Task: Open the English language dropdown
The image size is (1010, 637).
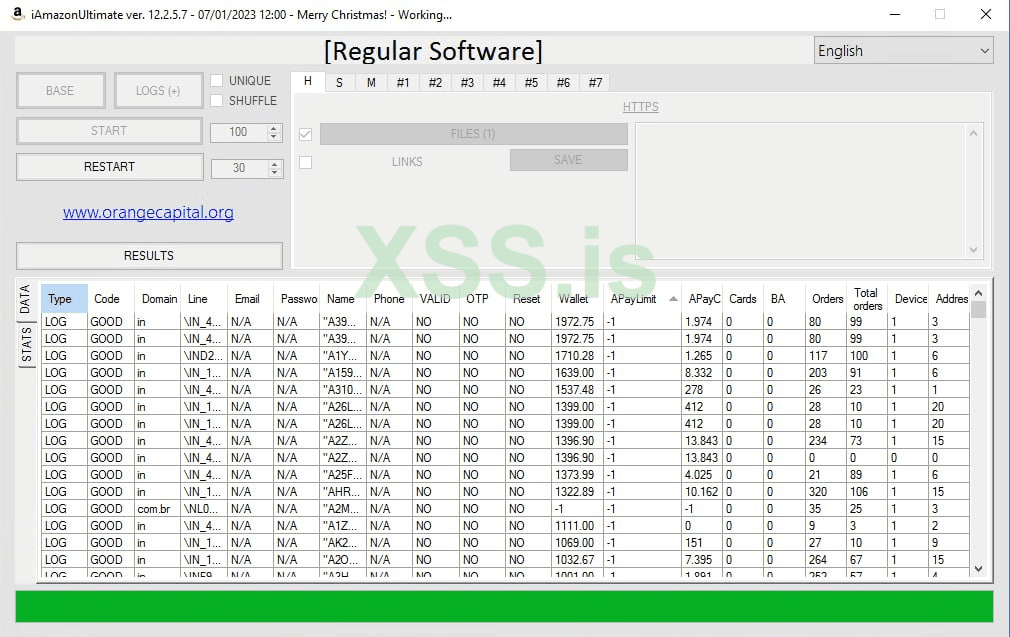Action: point(903,51)
